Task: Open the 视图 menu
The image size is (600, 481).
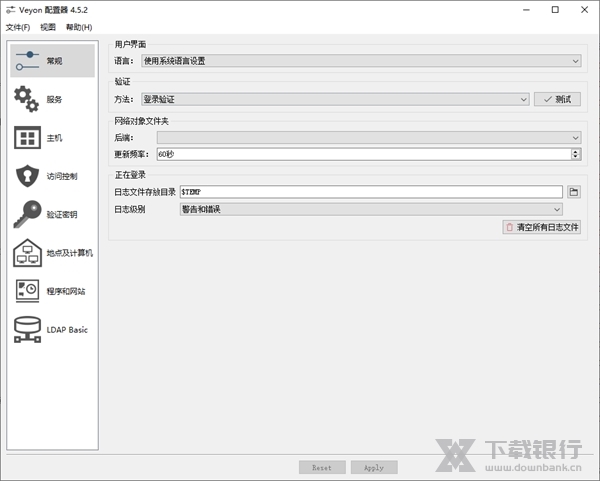Action: (x=48, y=27)
